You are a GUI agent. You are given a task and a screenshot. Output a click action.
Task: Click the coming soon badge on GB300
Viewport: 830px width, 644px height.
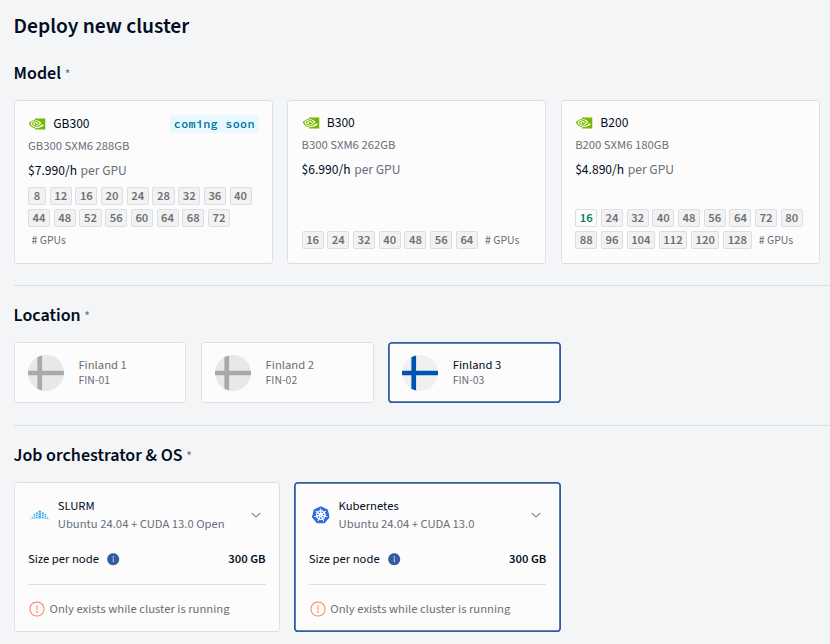click(214, 124)
